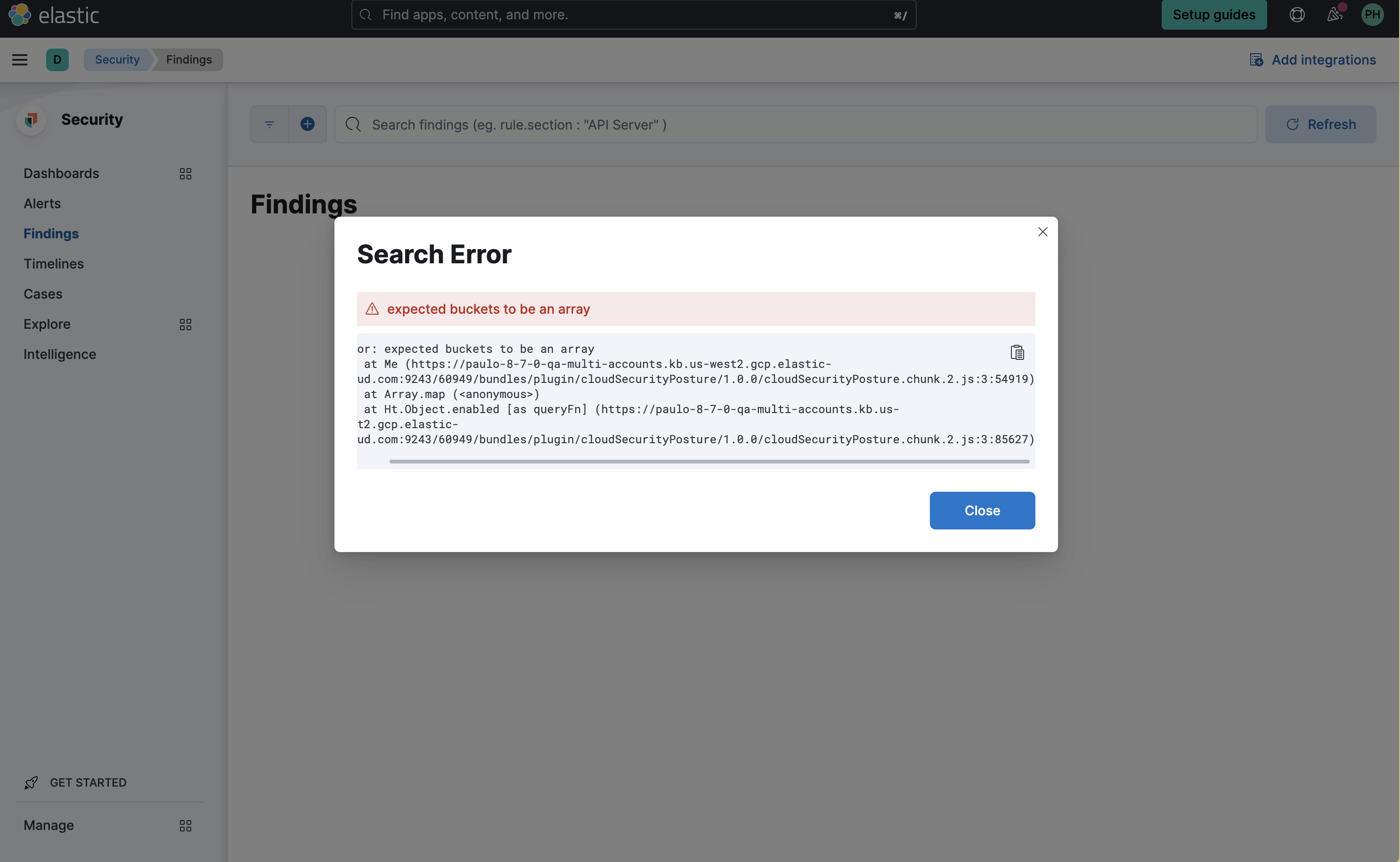1400x862 pixels.
Task: Refresh the findings results
Action: click(1321, 124)
